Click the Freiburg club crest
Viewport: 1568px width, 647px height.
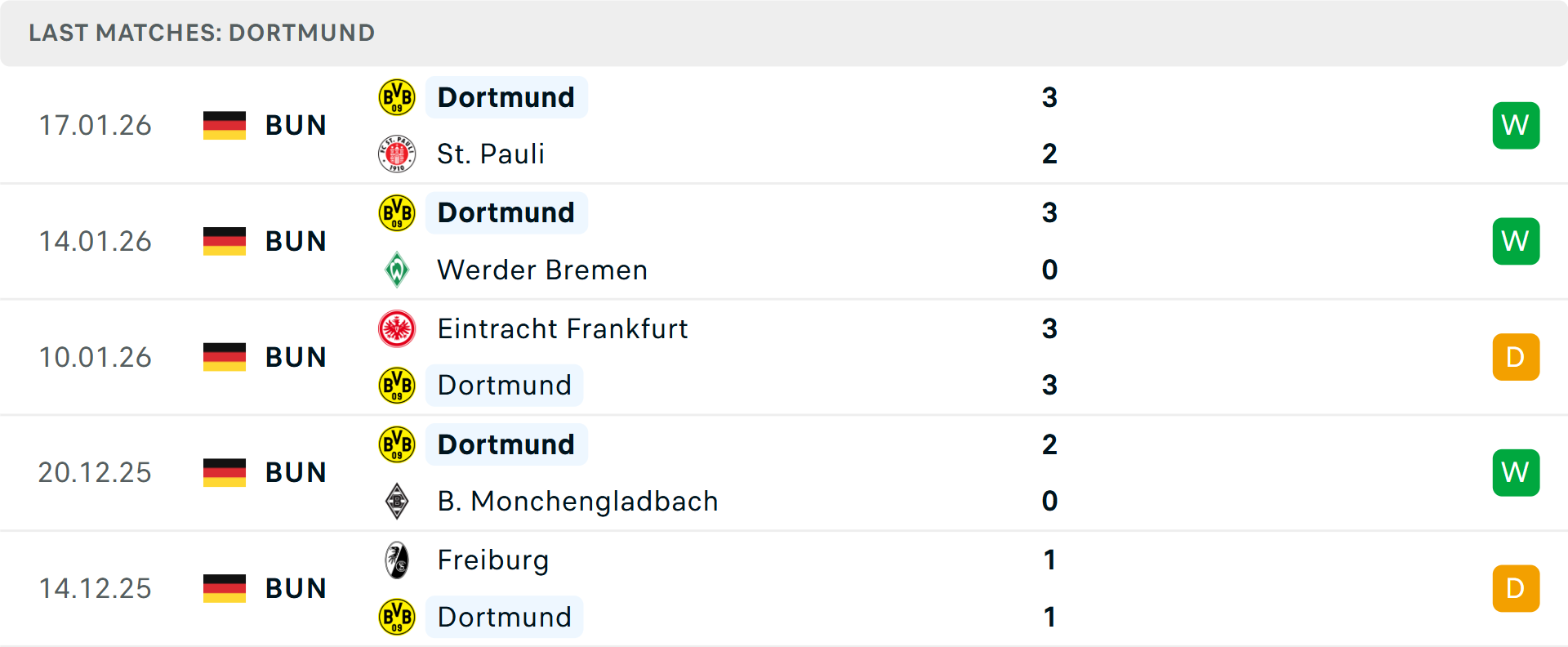397,560
